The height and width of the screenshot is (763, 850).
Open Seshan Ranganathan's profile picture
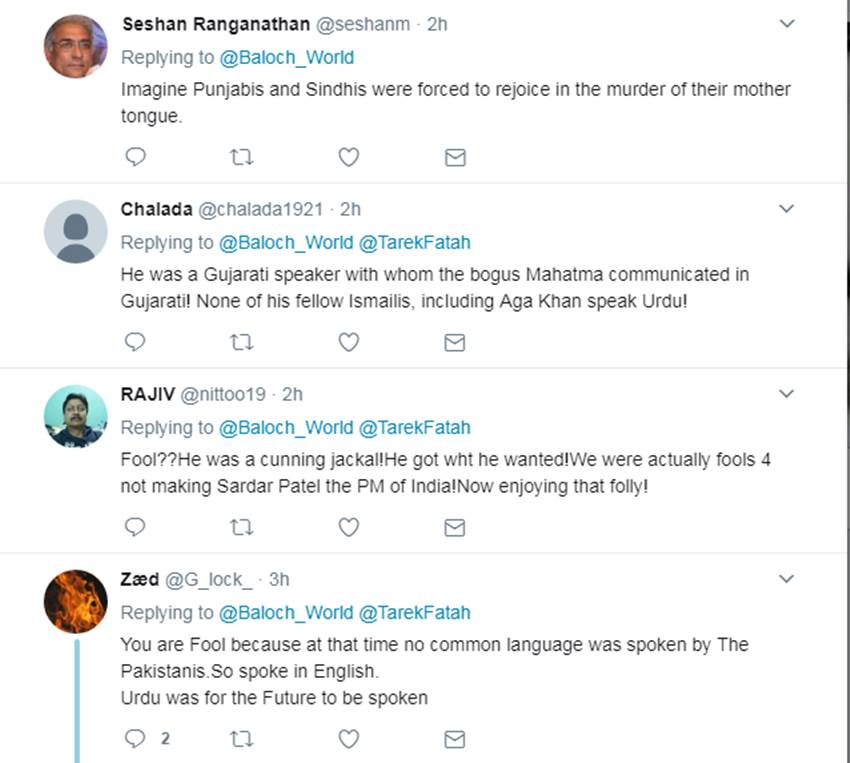[75, 47]
